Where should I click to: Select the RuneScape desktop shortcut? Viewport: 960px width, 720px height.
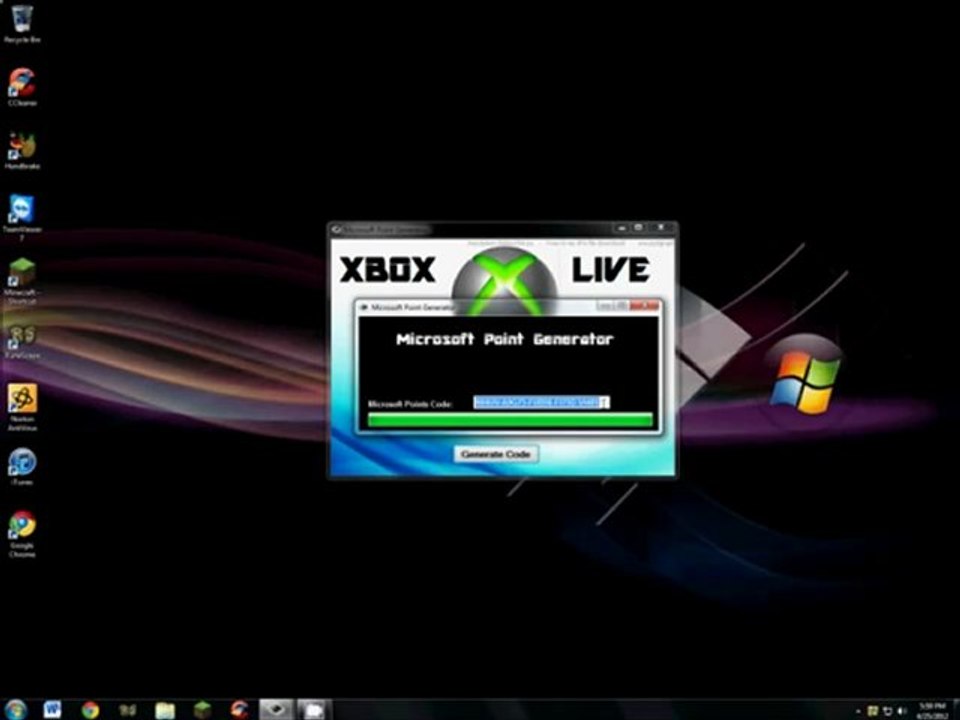pos(22,342)
